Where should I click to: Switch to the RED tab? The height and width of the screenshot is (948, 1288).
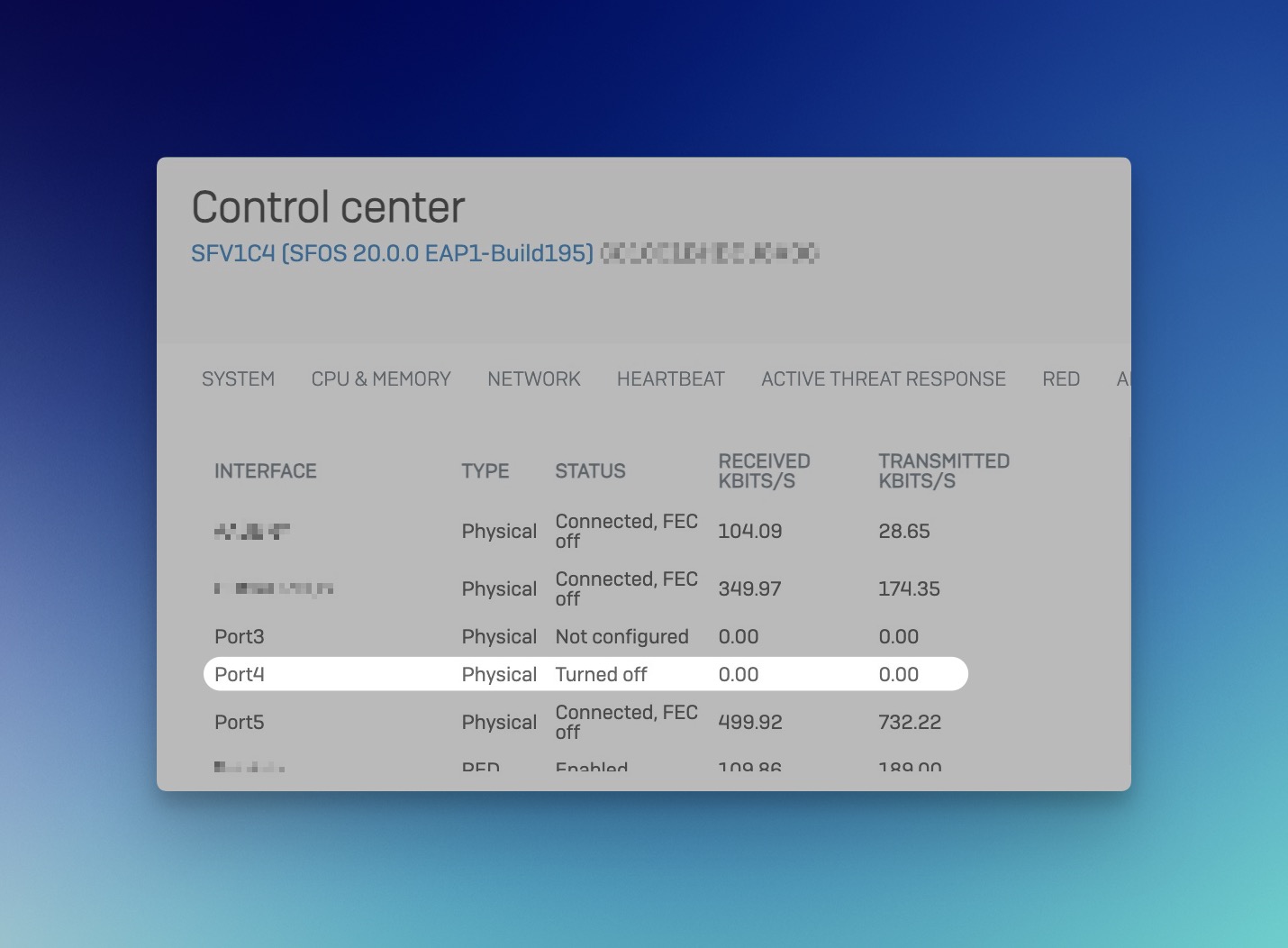point(1060,379)
